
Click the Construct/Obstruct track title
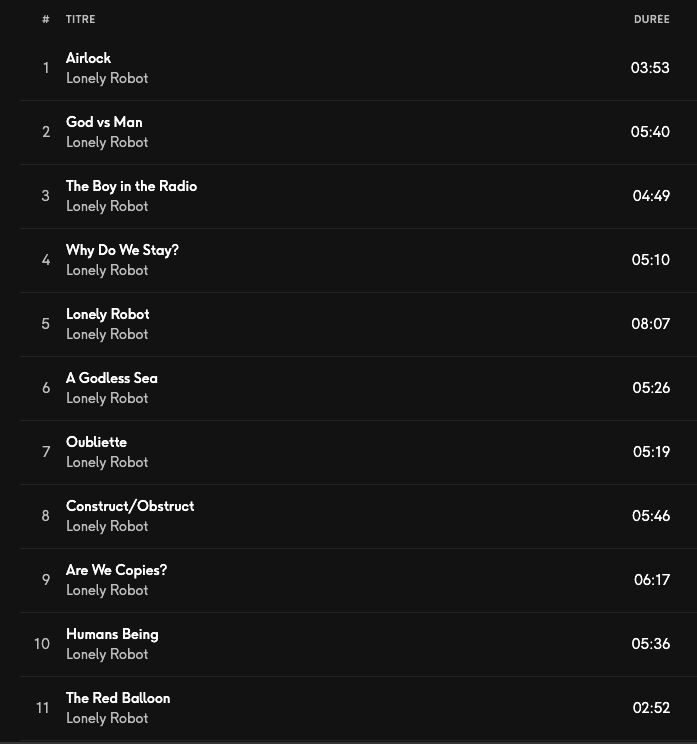130,506
